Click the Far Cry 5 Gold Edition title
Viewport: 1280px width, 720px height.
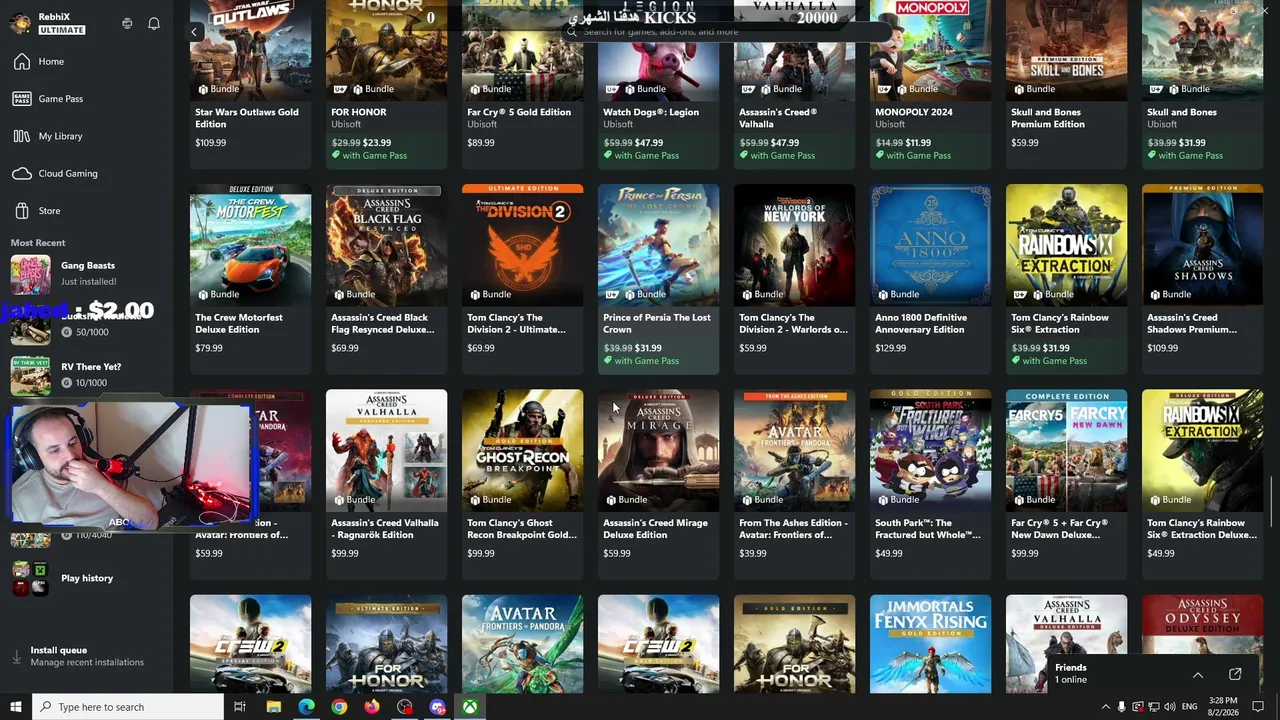coord(519,112)
